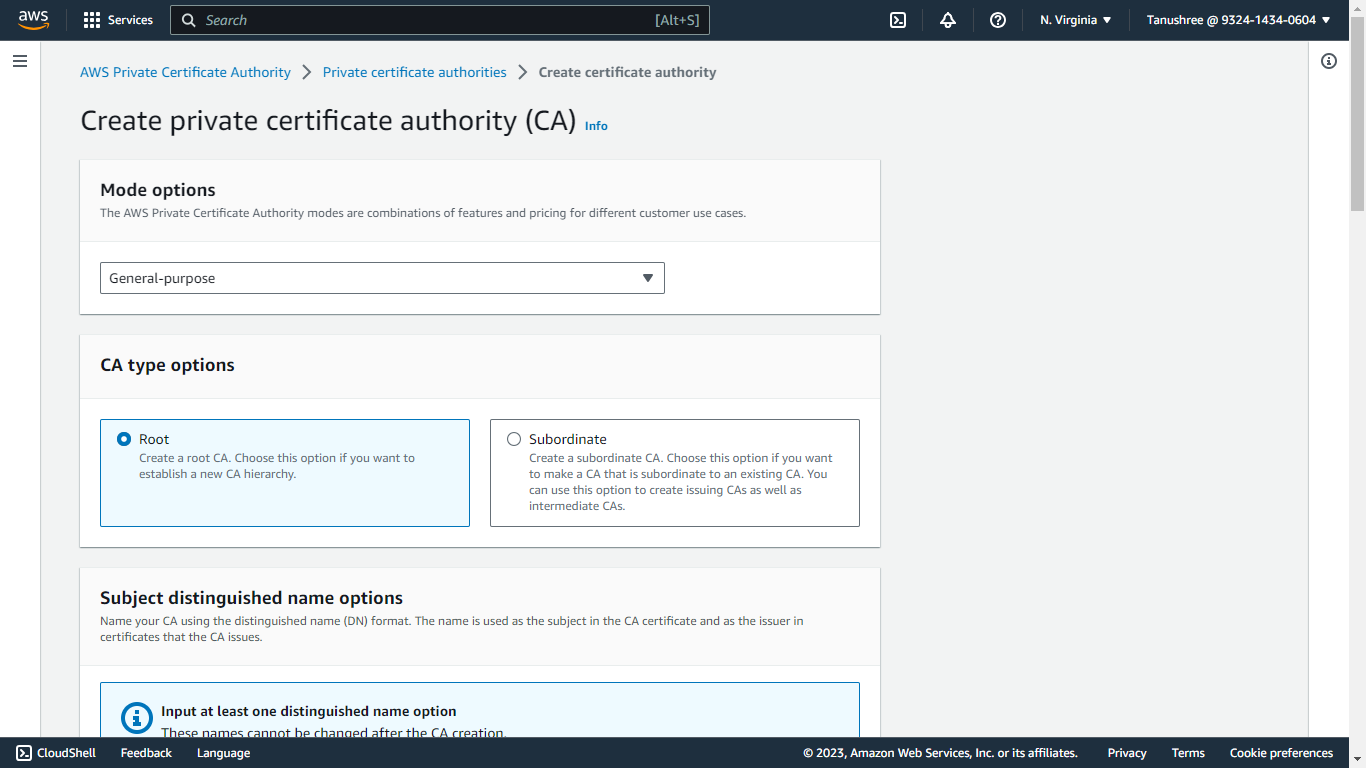The image size is (1366, 768).
Task: Open the help question mark menu
Action: 998,20
